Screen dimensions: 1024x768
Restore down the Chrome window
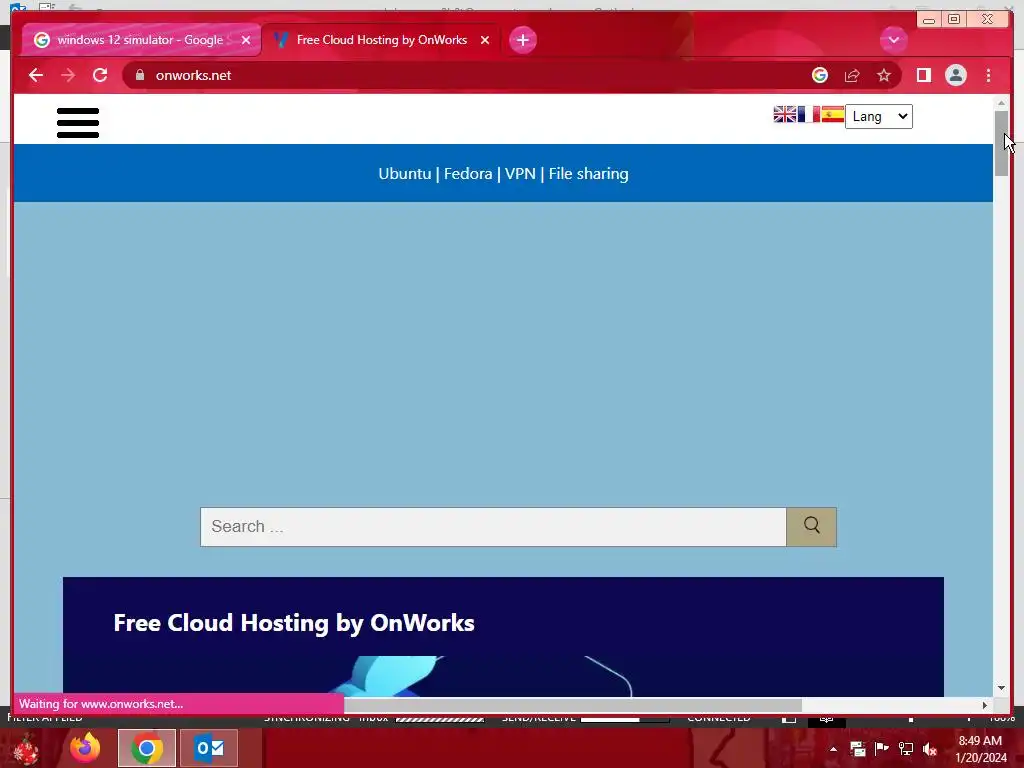[954, 20]
